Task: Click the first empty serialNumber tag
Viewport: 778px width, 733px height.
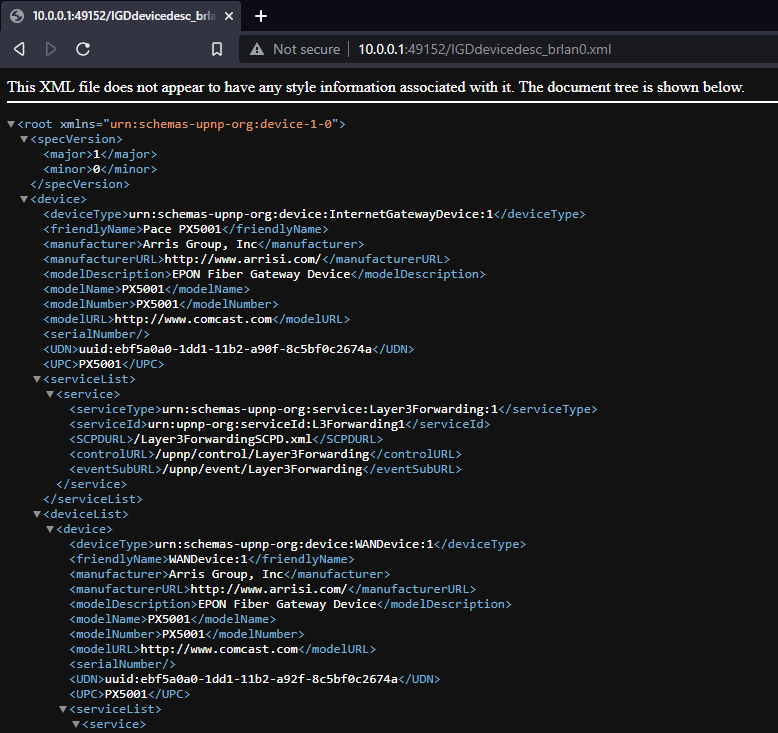Action: [96, 334]
